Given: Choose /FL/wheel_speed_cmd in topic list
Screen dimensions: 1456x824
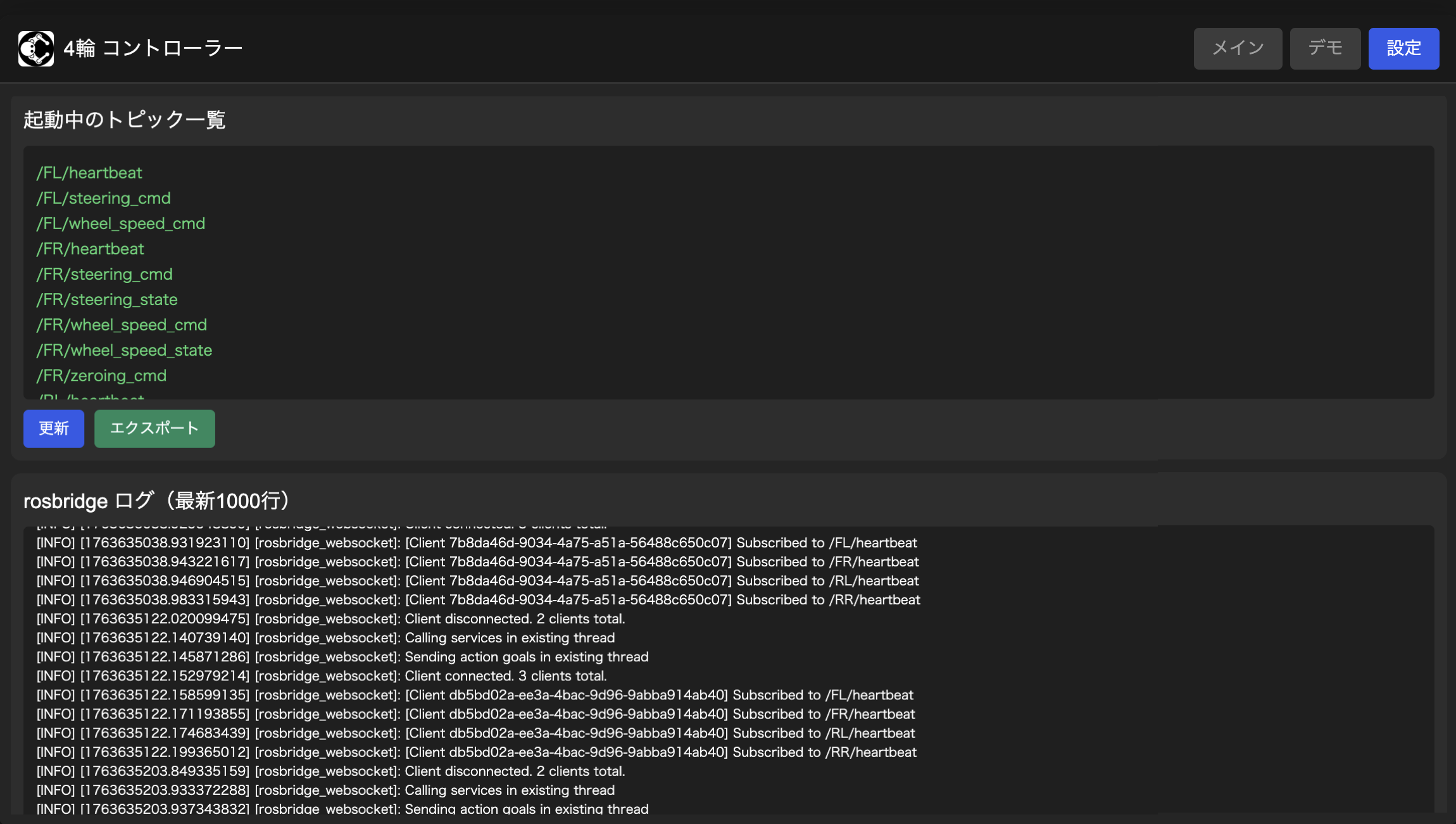Looking at the screenshot, I should pyautogui.click(x=120, y=223).
